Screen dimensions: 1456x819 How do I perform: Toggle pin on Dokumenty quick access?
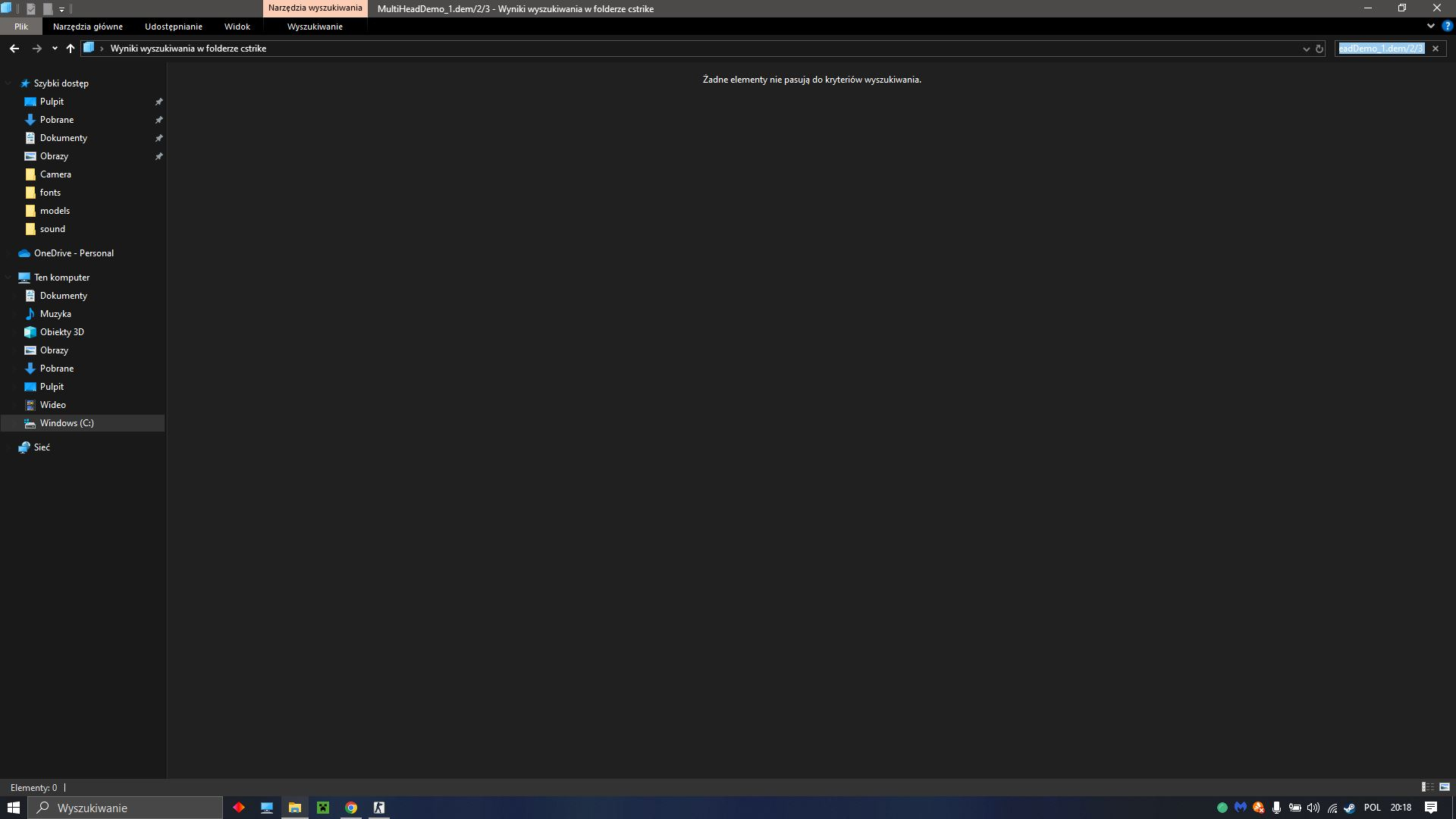[159, 138]
